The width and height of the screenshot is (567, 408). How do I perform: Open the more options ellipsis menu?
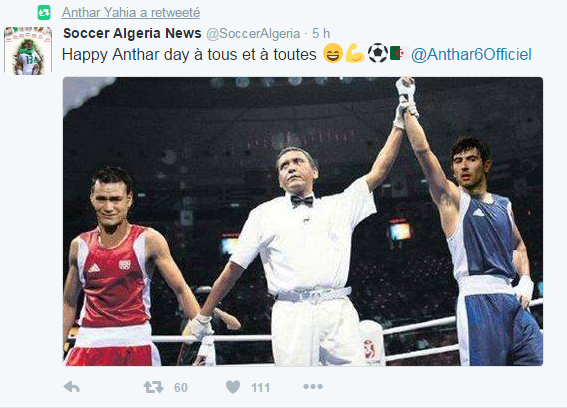click(313, 387)
